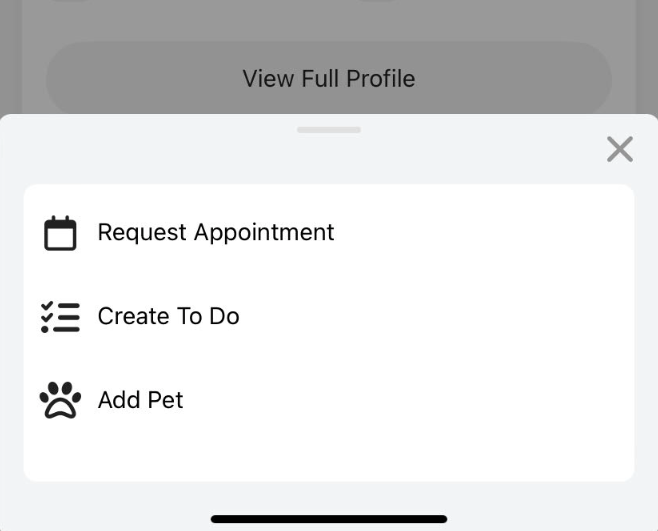Tap the calendar icon for Request Appointment
The image size is (658, 531).
point(60,233)
